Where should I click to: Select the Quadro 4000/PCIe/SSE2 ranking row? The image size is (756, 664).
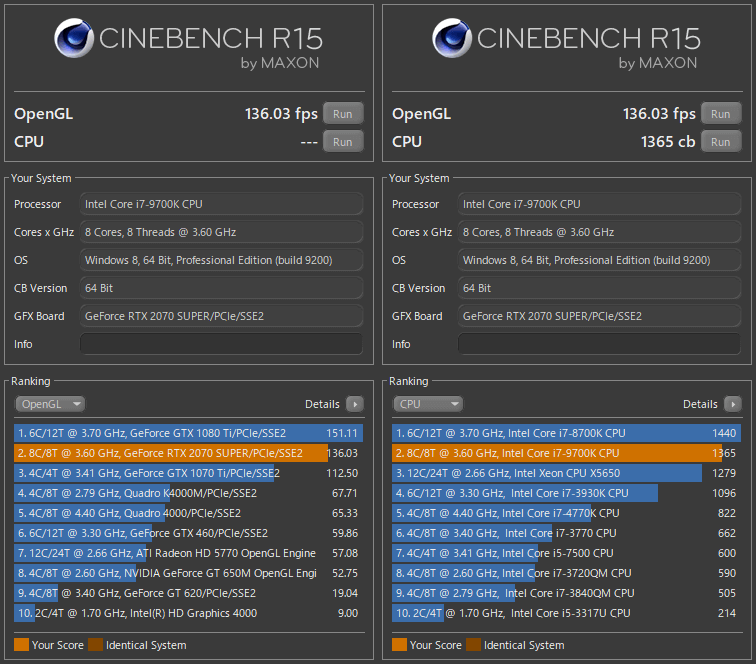[x=189, y=513]
